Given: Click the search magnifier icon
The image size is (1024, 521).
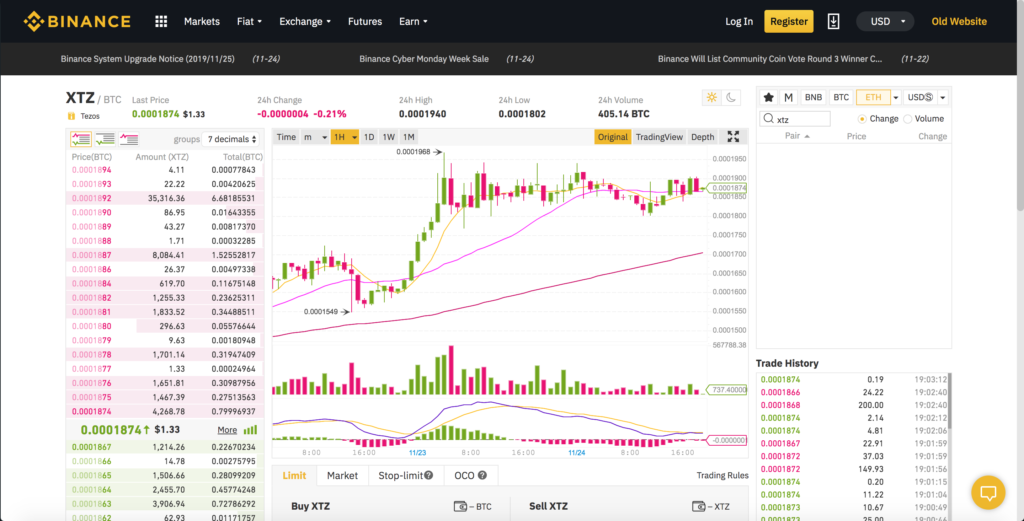Looking at the screenshot, I should click(769, 119).
